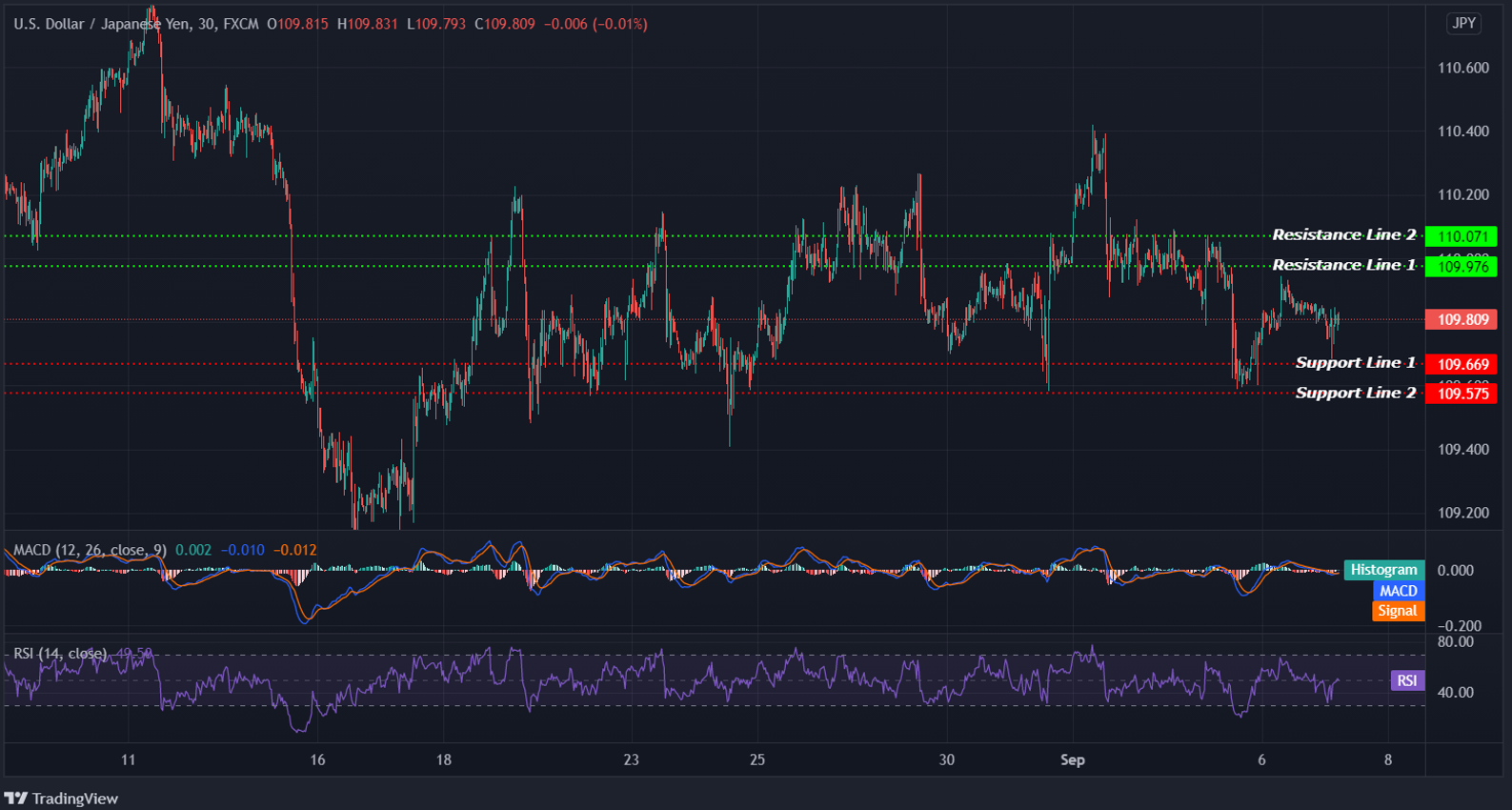Image resolution: width=1512 pixels, height=810 pixels.
Task: Click the 110.200 price axis label
Action: (1462, 194)
